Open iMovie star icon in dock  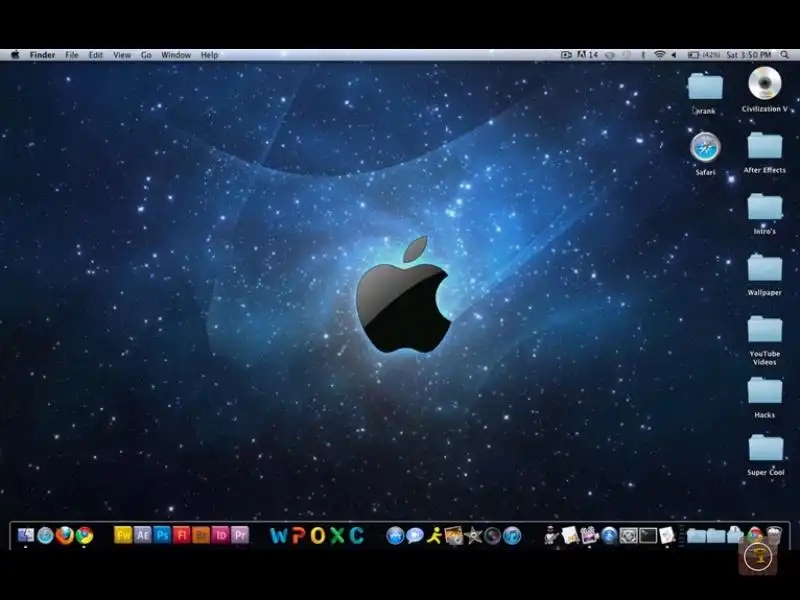click(473, 535)
